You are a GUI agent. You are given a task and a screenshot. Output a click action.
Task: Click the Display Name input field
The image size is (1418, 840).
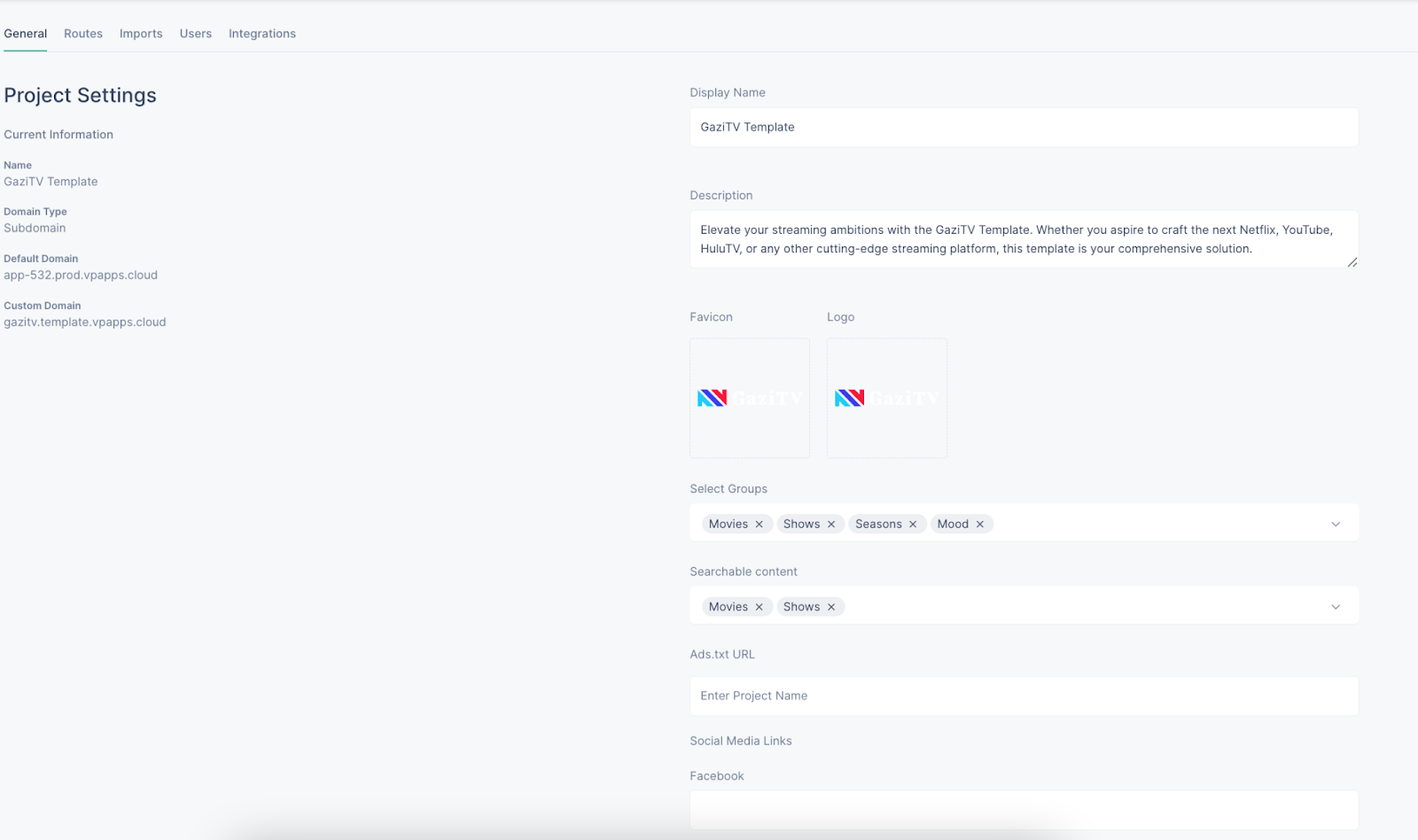click(1024, 128)
